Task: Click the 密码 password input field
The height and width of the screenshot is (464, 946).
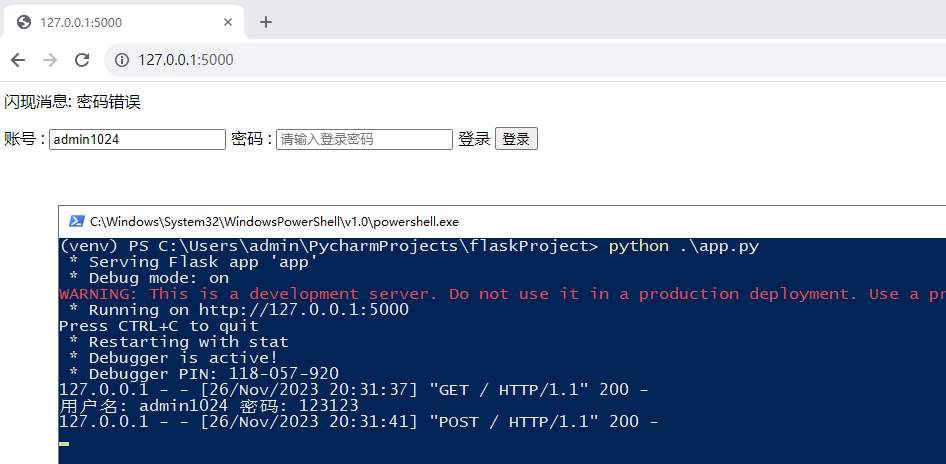Action: tap(364, 140)
